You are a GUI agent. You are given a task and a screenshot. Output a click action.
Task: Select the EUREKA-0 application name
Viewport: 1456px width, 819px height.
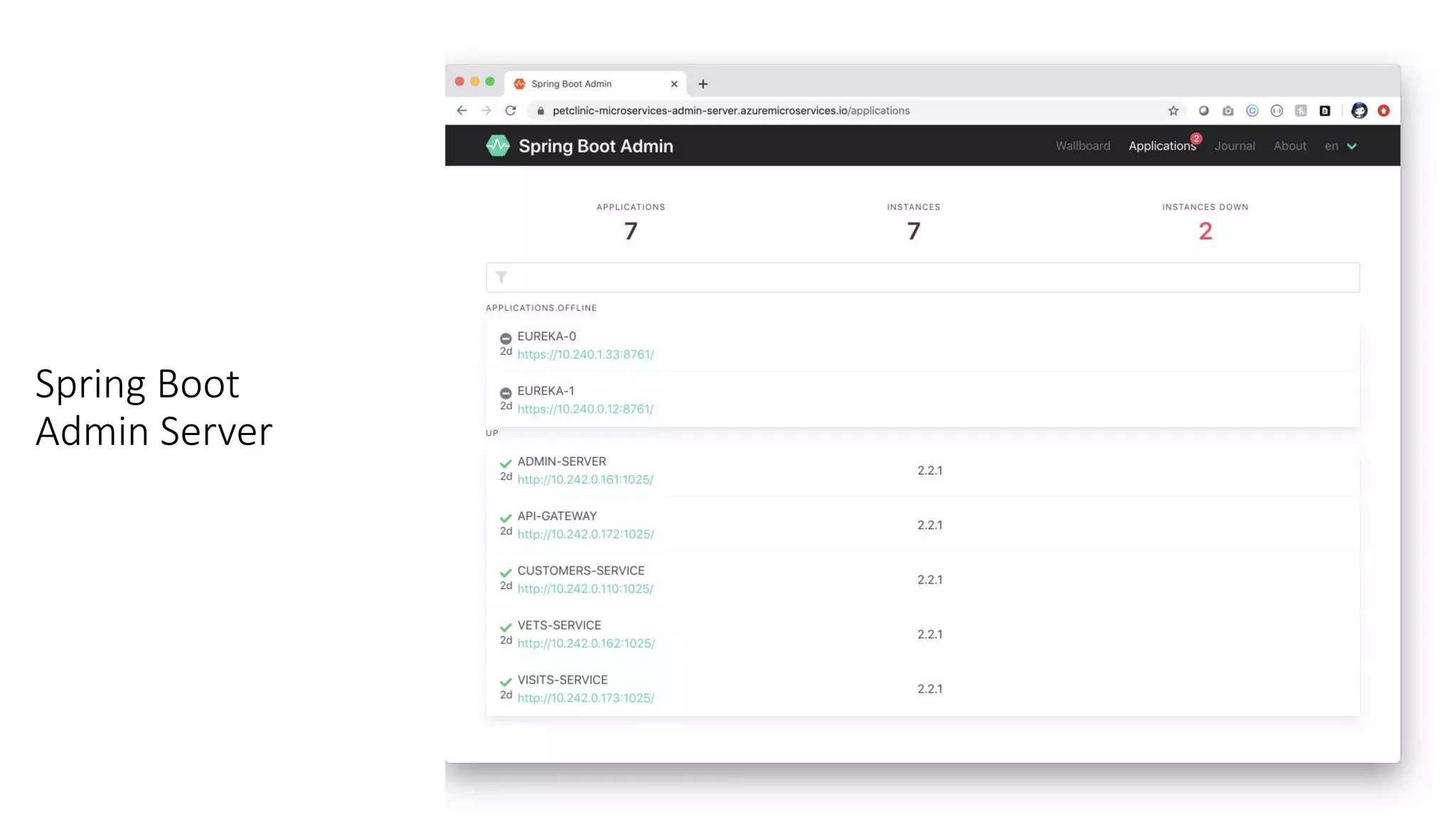point(547,336)
